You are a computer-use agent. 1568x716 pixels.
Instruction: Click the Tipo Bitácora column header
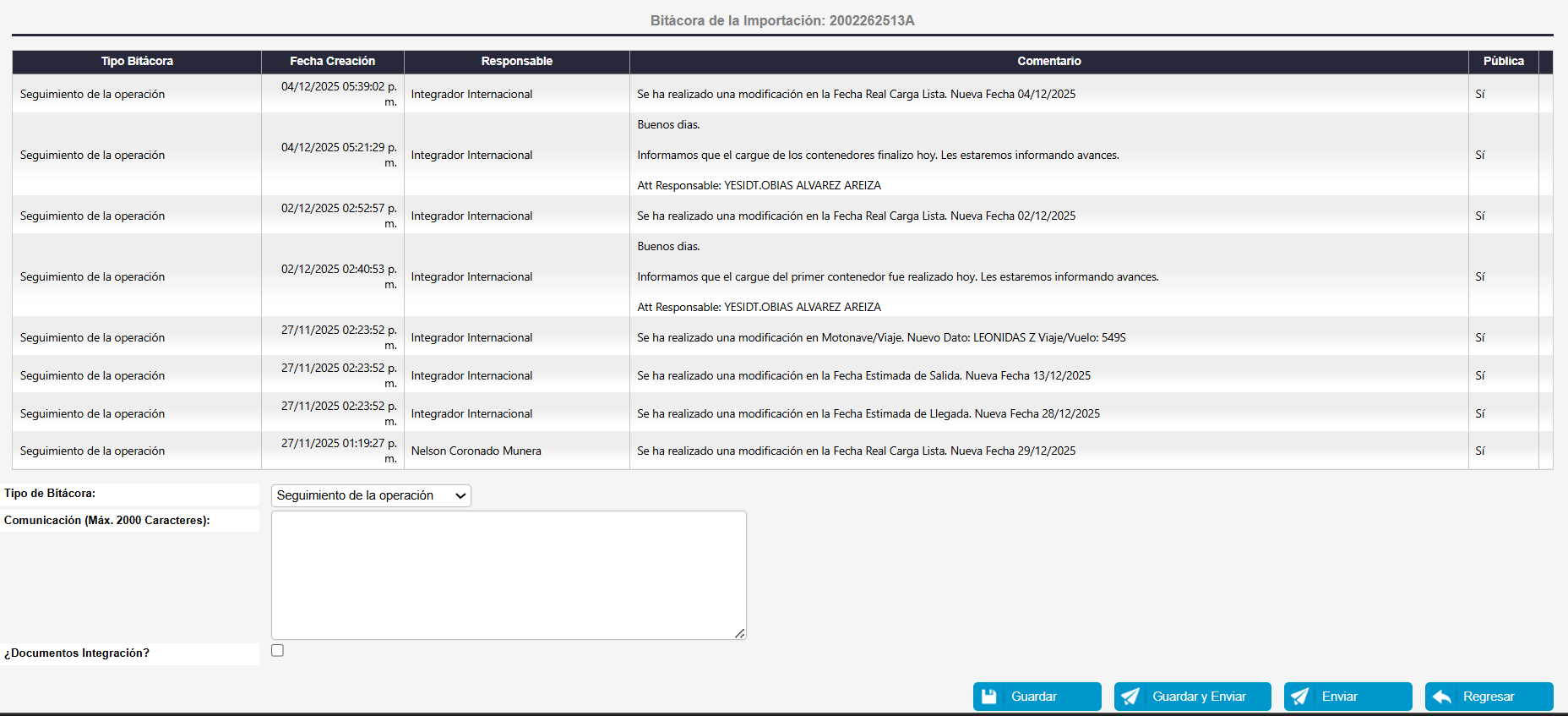click(137, 61)
